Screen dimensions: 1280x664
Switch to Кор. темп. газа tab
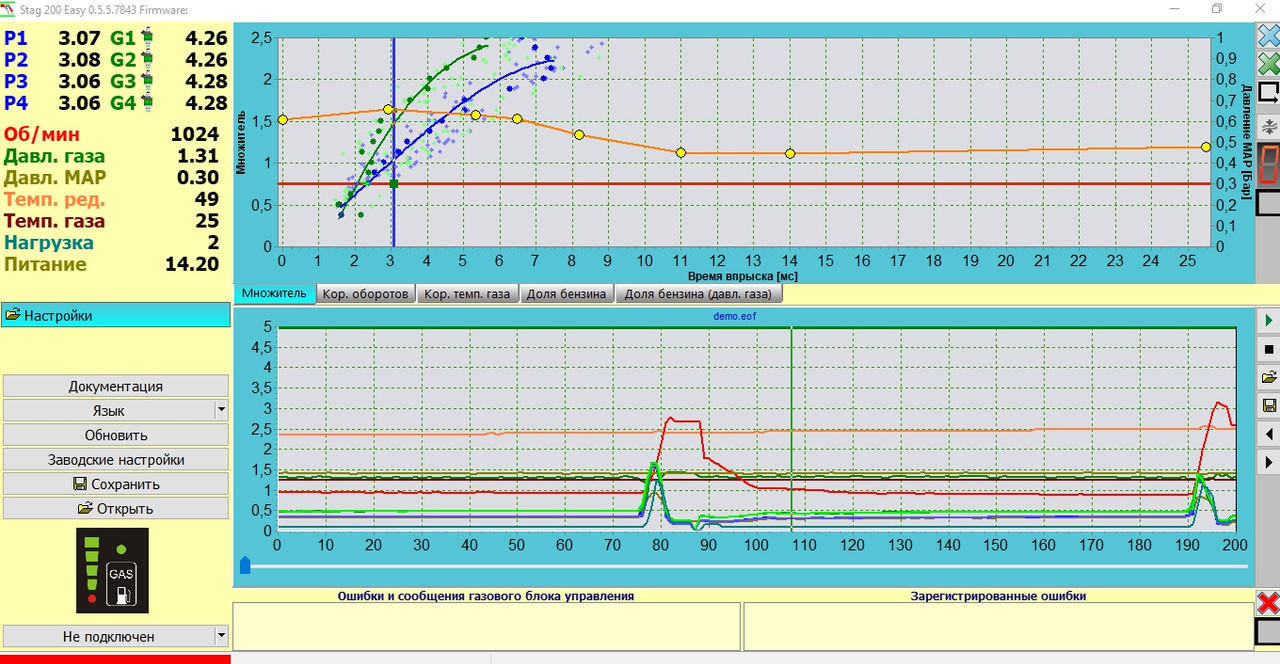[x=466, y=295]
